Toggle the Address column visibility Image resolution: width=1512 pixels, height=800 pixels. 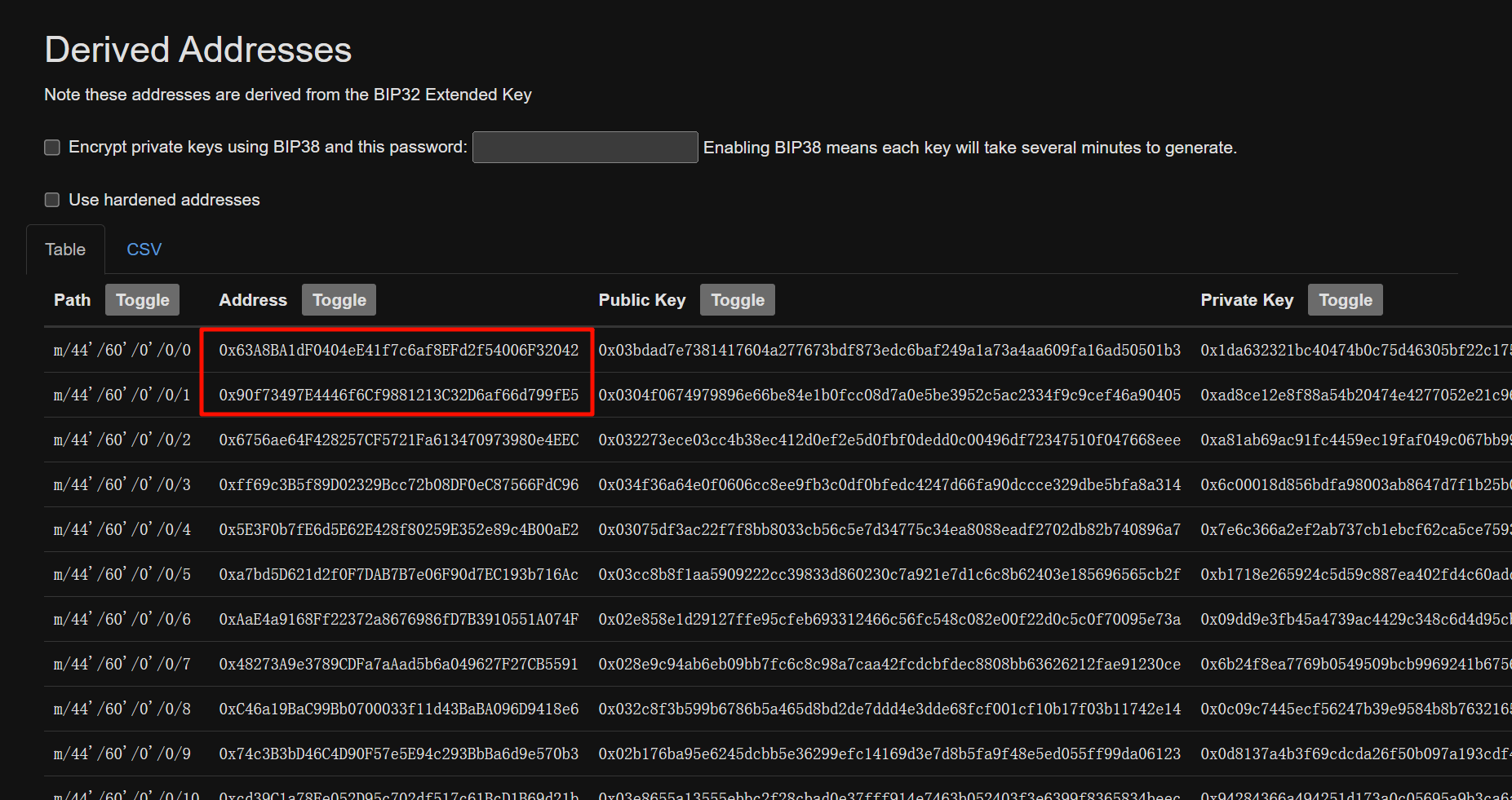[339, 300]
